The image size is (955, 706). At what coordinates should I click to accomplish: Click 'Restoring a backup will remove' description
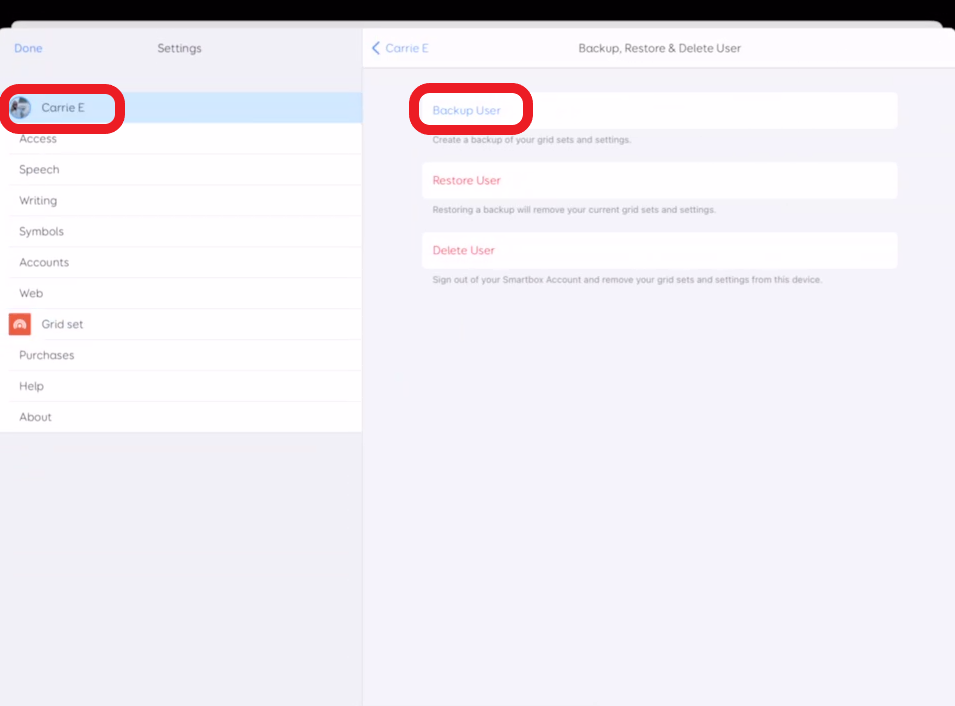574,210
